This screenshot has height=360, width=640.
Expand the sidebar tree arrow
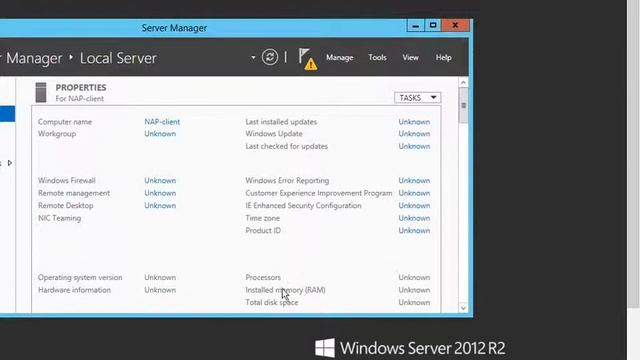click(10, 163)
